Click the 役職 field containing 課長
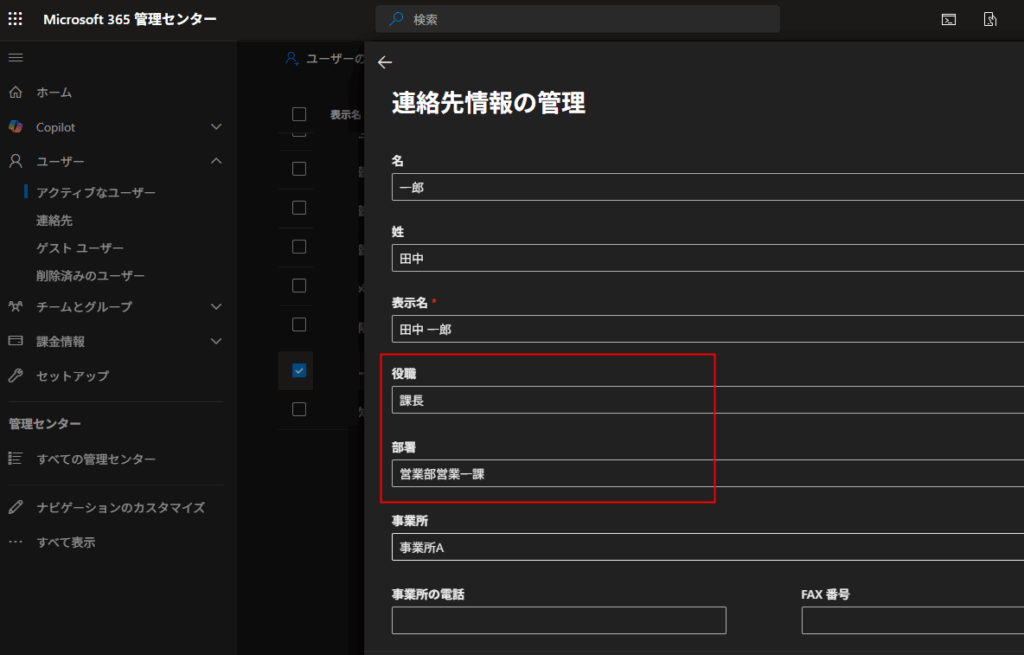 pos(708,400)
